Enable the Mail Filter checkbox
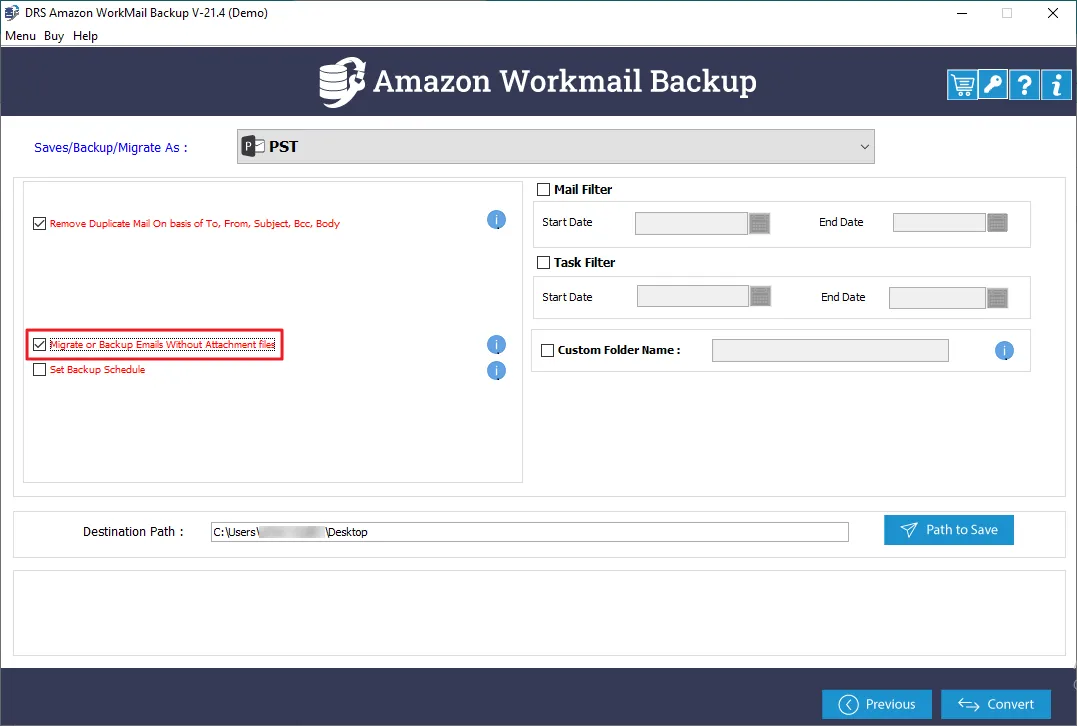The width and height of the screenshot is (1077, 726). tap(543, 190)
